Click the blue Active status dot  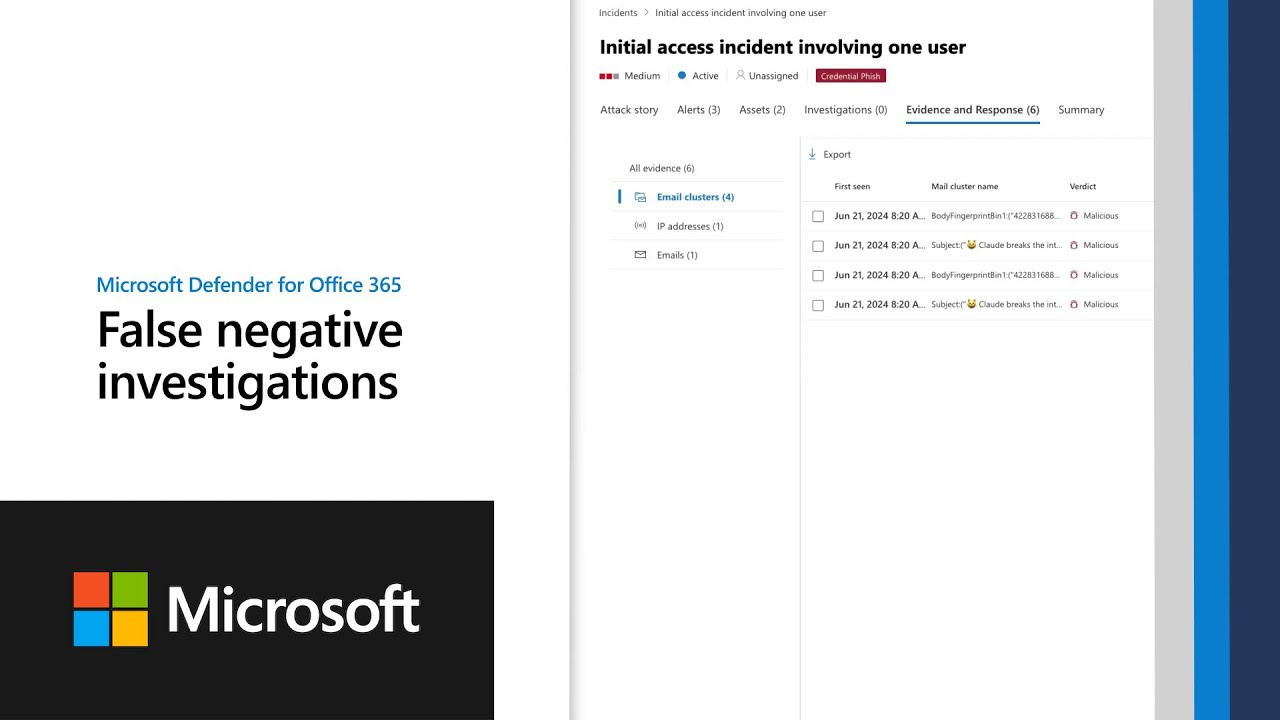(682, 75)
